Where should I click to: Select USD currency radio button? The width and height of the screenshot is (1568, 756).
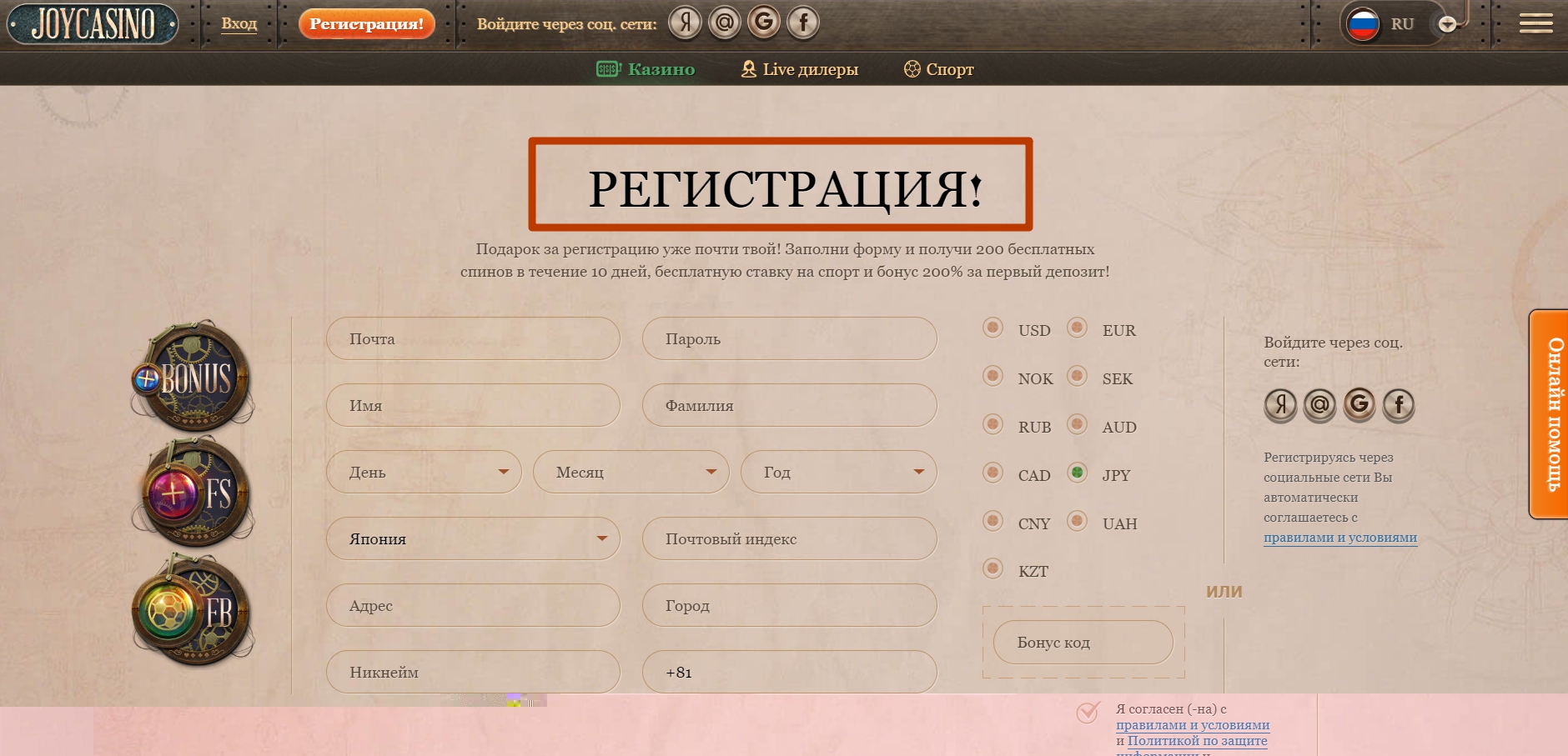click(993, 328)
